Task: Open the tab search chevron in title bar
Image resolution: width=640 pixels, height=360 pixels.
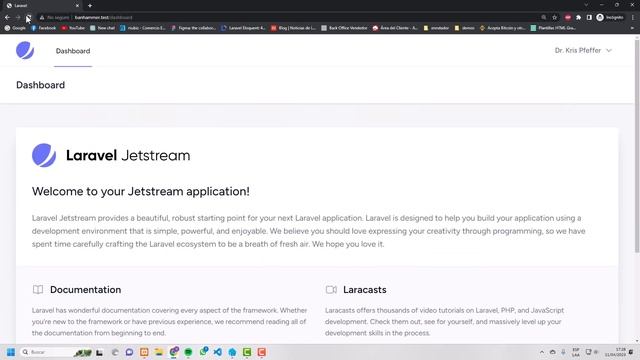Action: point(586,5)
